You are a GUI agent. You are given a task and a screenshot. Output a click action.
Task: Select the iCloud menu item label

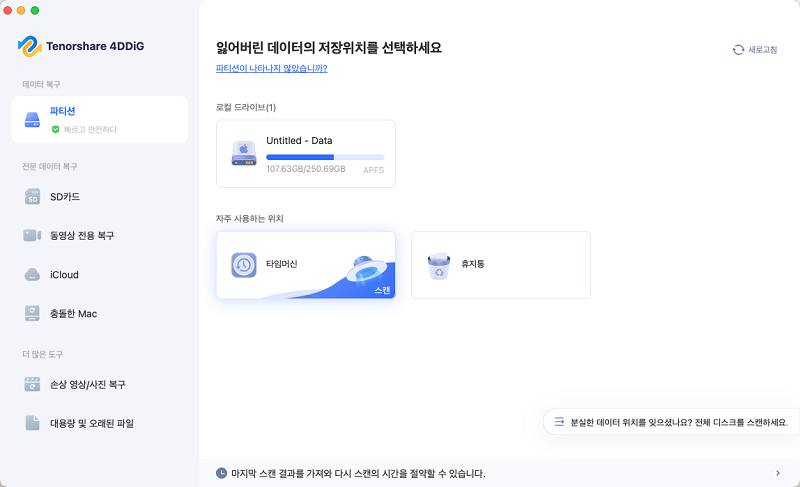pyautogui.click(x=64, y=274)
